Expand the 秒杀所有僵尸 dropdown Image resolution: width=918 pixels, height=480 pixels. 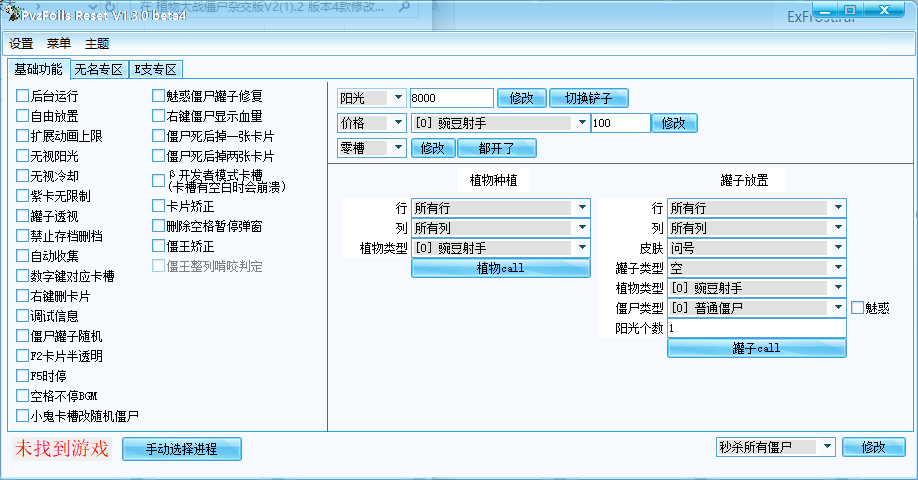click(x=827, y=447)
